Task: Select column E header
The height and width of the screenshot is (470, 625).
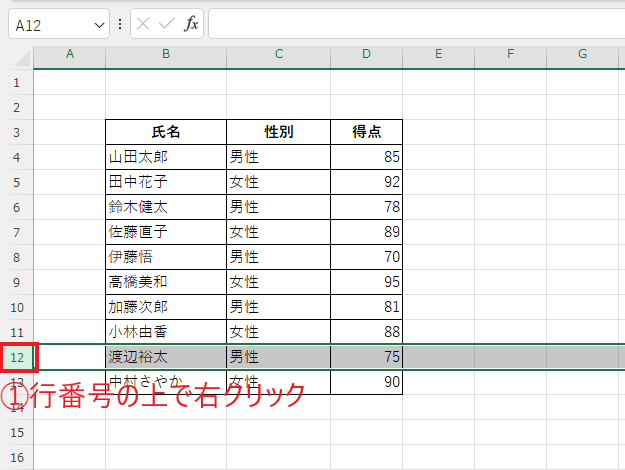Action: [438, 57]
